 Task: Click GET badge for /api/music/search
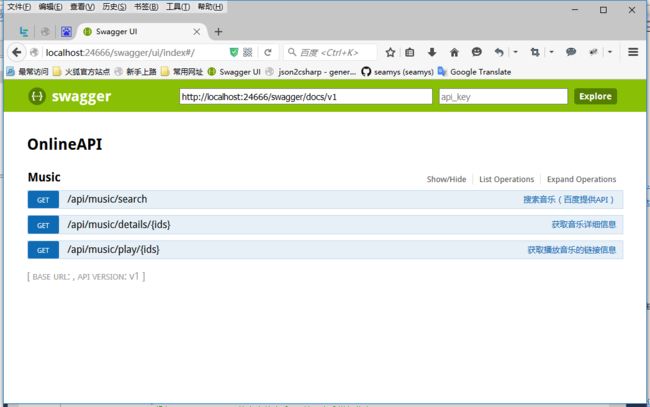(x=43, y=199)
